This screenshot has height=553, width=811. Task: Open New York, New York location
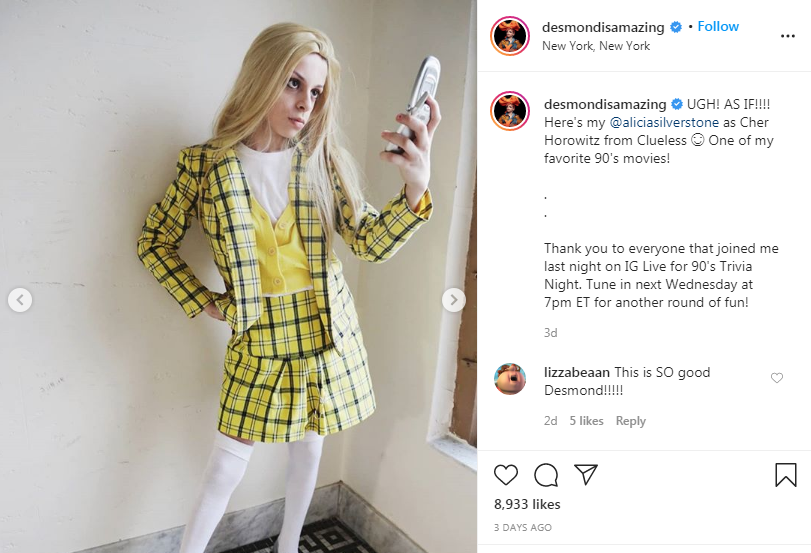click(x=596, y=46)
